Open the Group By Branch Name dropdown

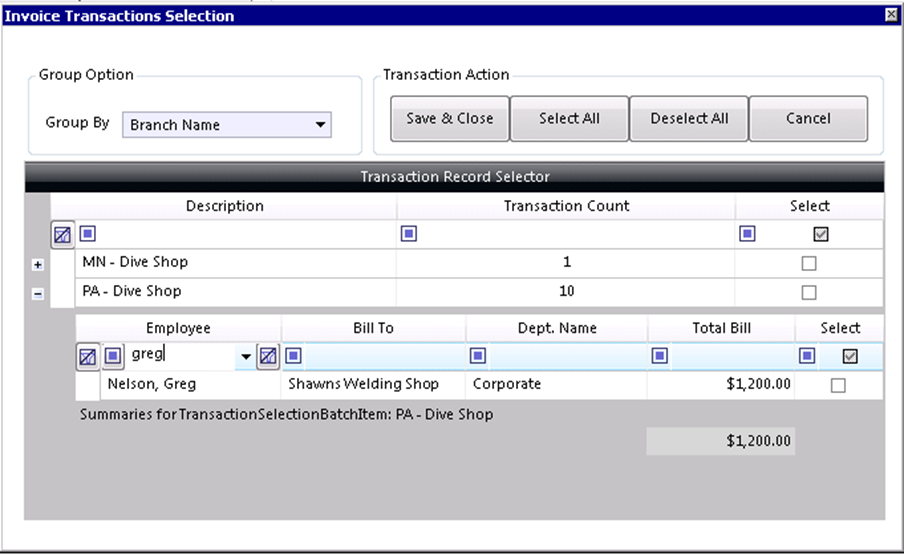point(227,125)
